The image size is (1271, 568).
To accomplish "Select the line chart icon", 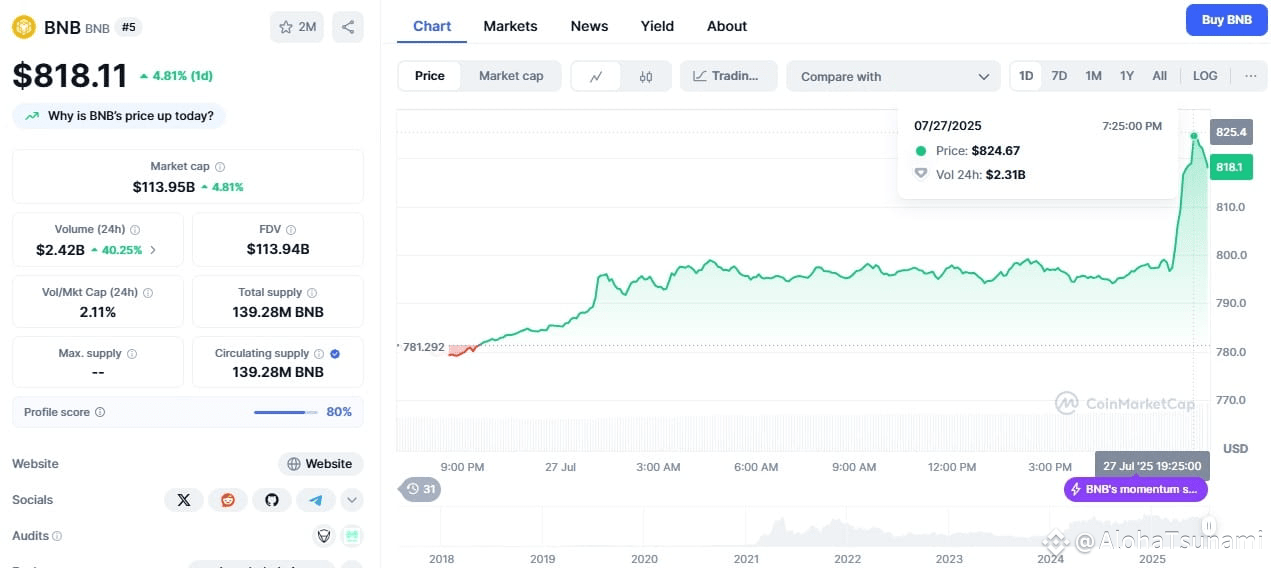I will pyautogui.click(x=596, y=76).
